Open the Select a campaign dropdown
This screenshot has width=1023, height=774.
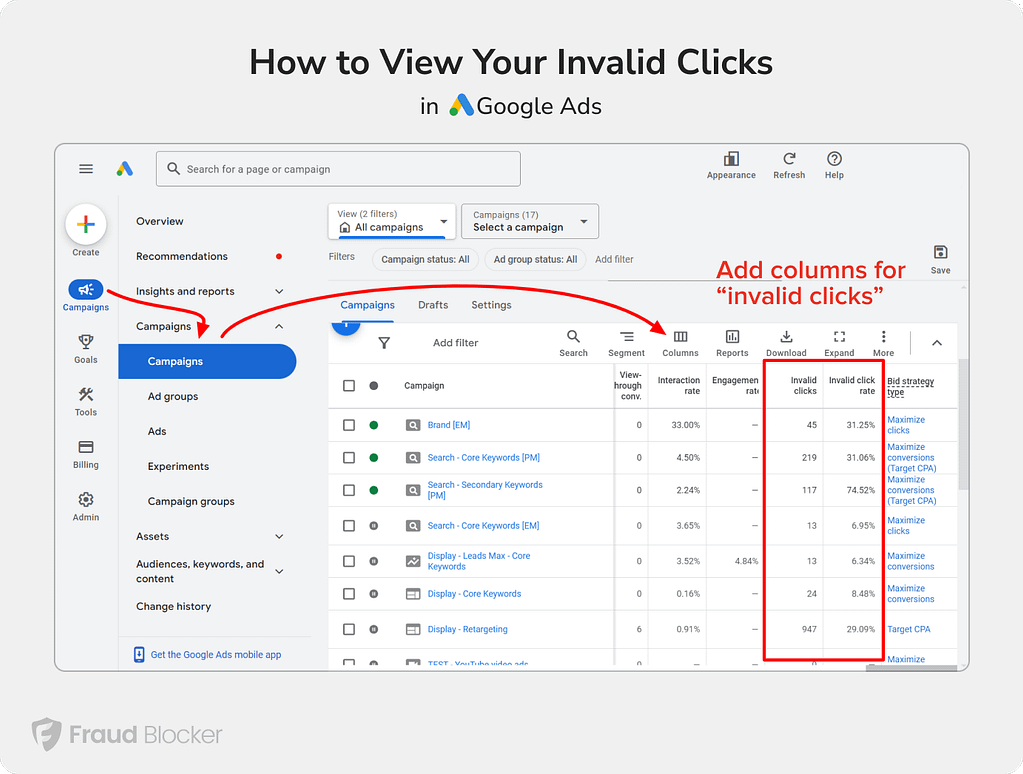(x=530, y=222)
